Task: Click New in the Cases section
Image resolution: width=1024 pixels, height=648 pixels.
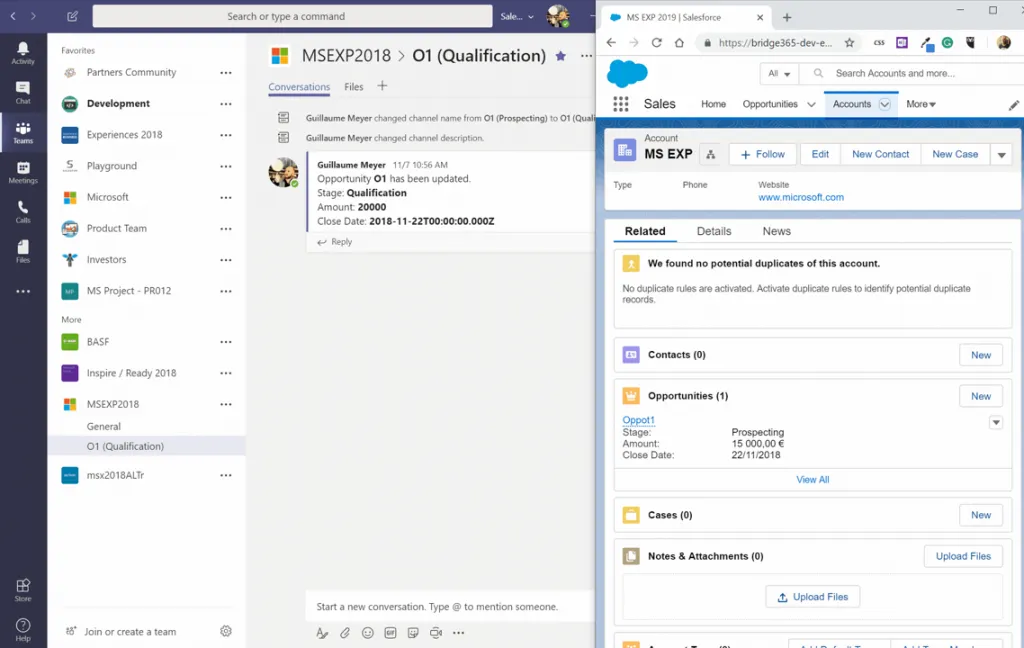Action: [x=980, y=515]
